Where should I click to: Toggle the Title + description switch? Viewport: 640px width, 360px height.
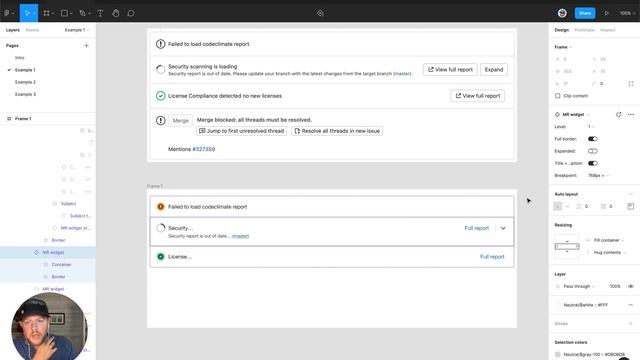(593, 163)
